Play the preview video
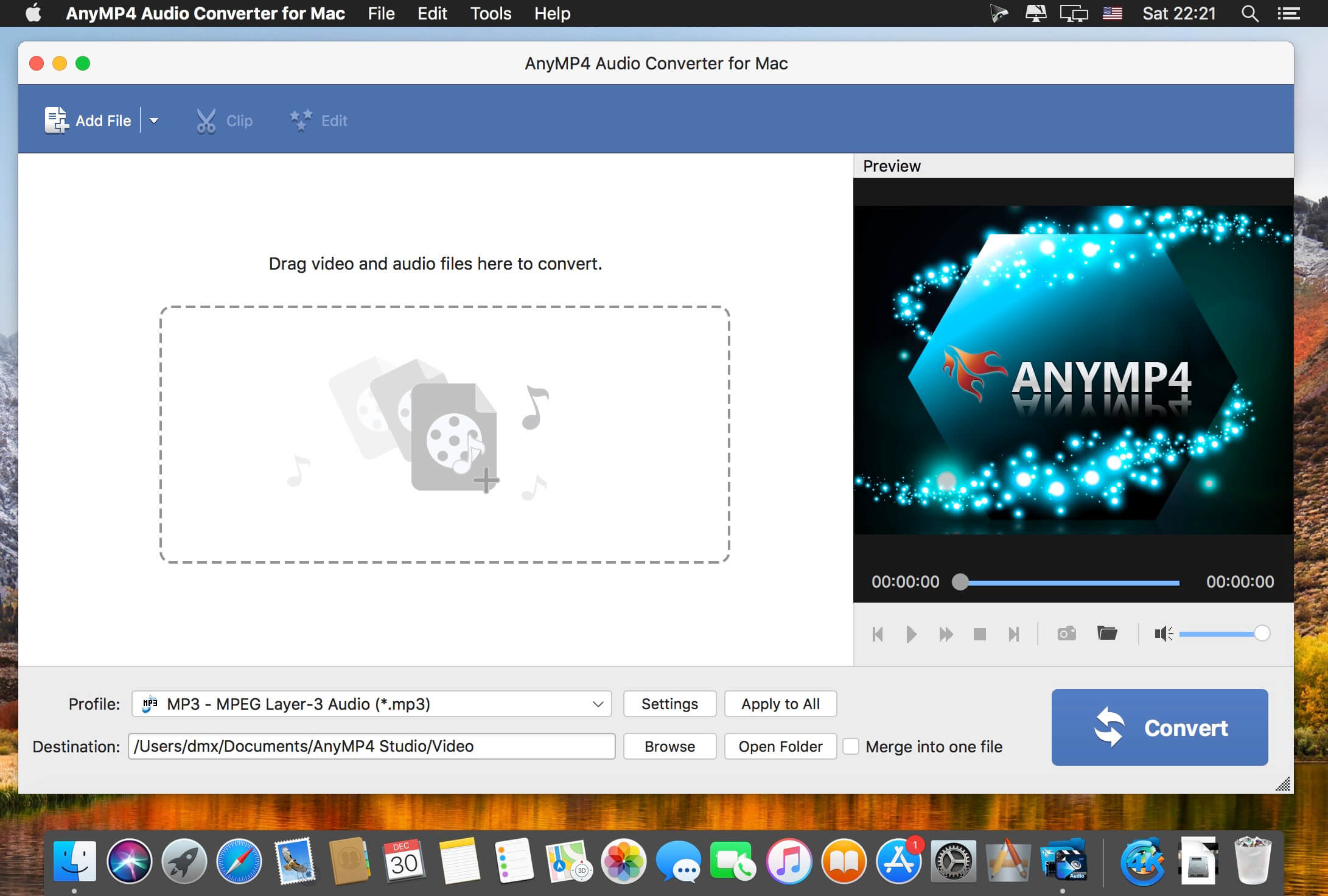The height and width of the screenshot is (896, 1328). pos(911,634)
